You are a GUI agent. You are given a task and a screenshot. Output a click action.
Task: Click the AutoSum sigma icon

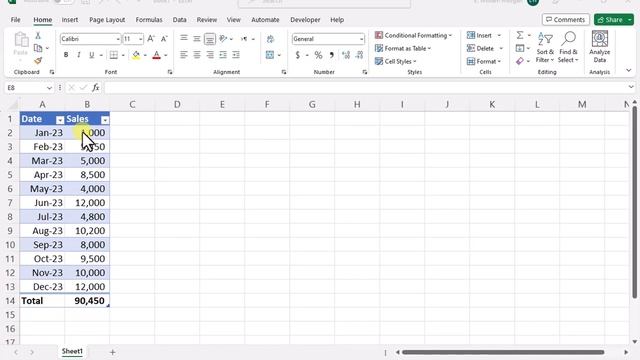(520, 36)
